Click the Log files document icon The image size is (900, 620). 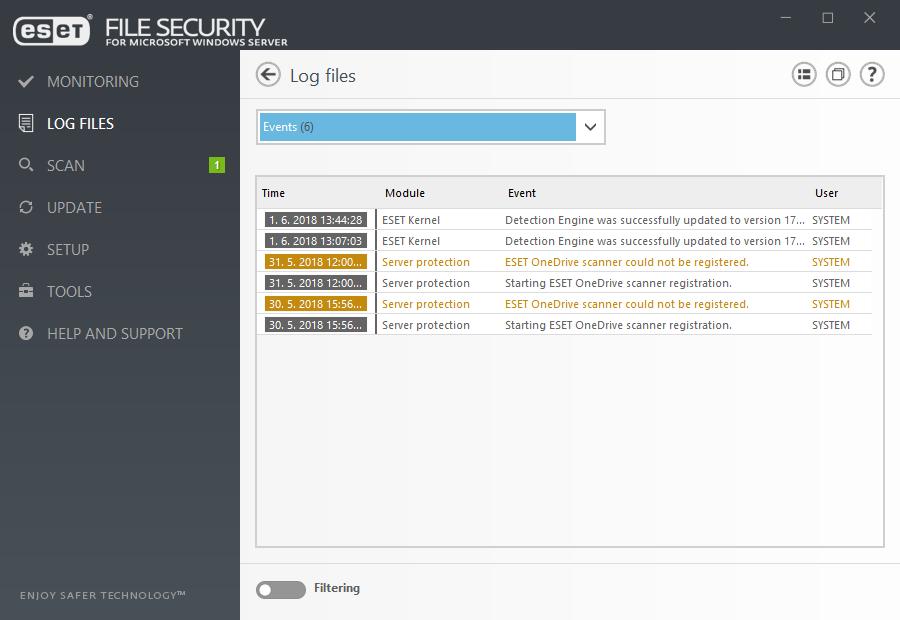coord(26,123)
